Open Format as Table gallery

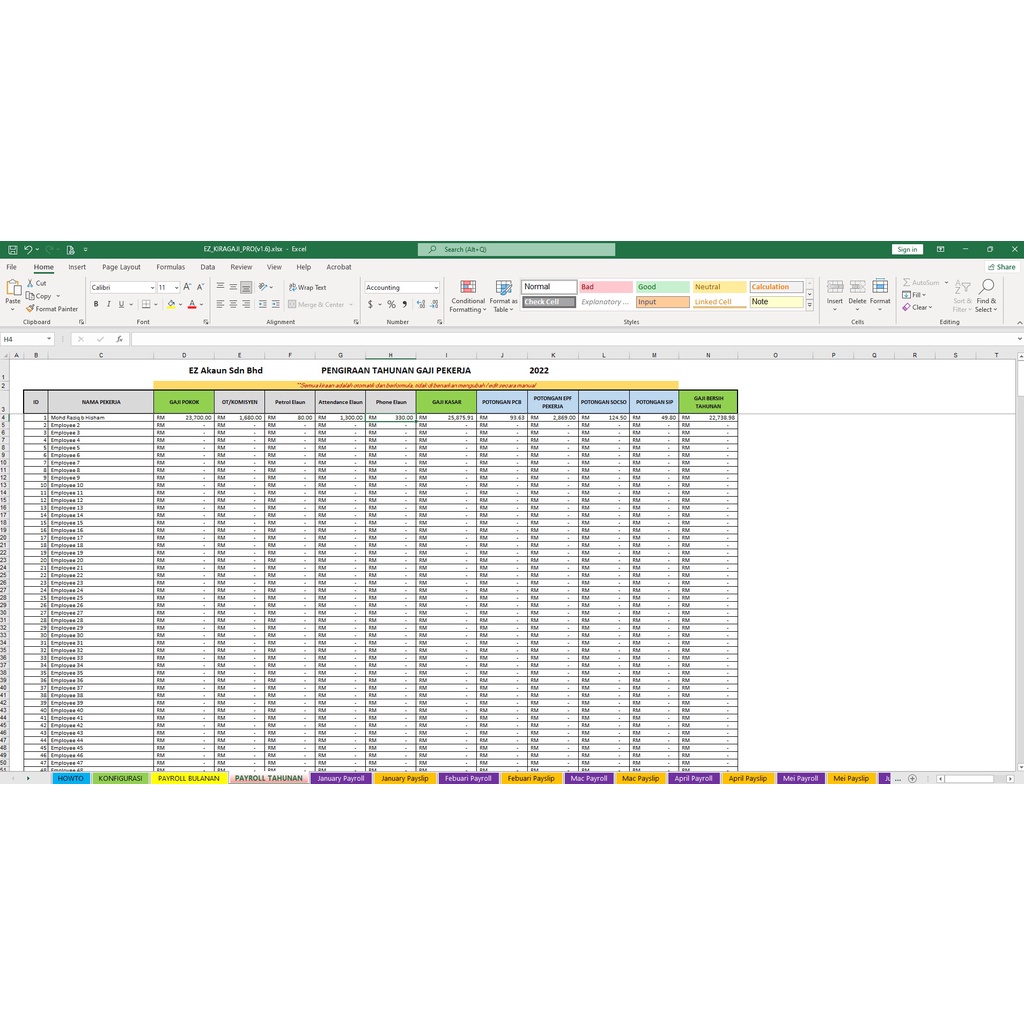504,296
